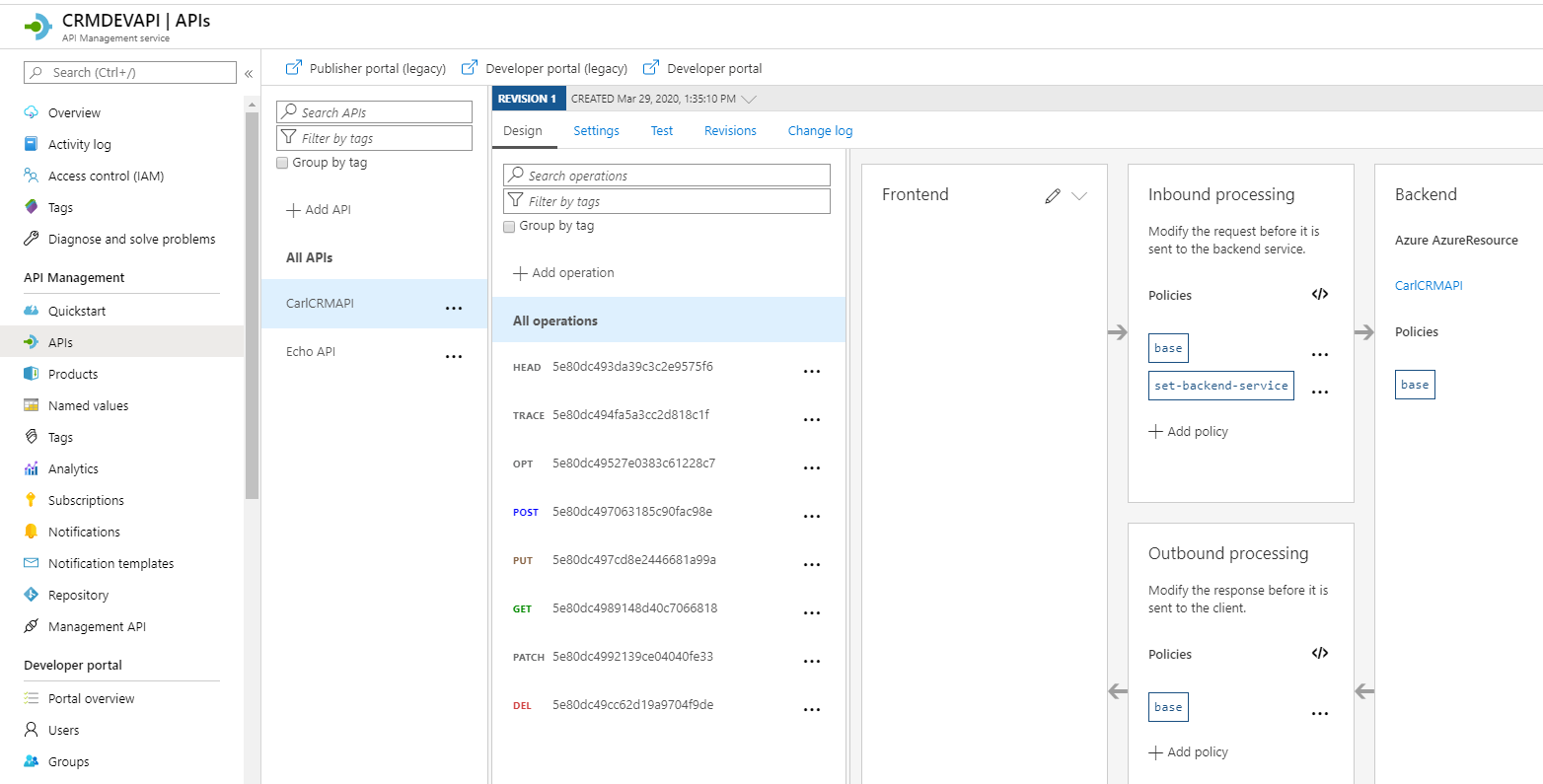1543x784 pixels.
Task: Open Quickstart icon in API Management
Action: coord(31,311)
